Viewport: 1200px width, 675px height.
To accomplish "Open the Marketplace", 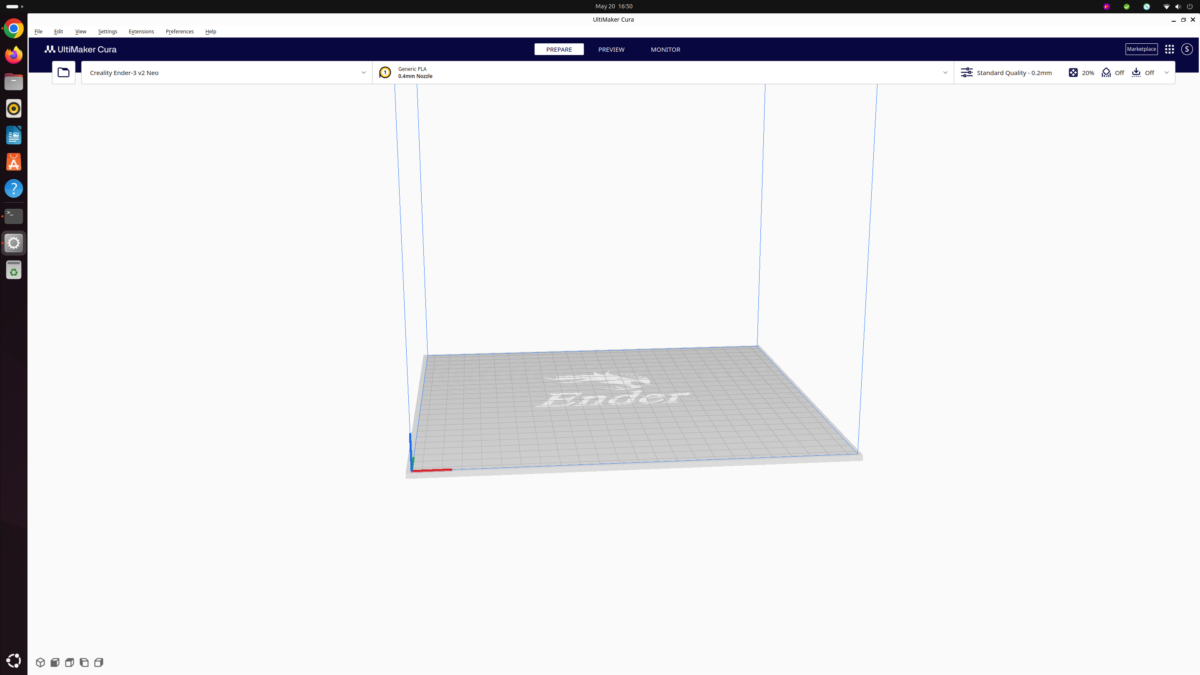I will [1141, 49].
